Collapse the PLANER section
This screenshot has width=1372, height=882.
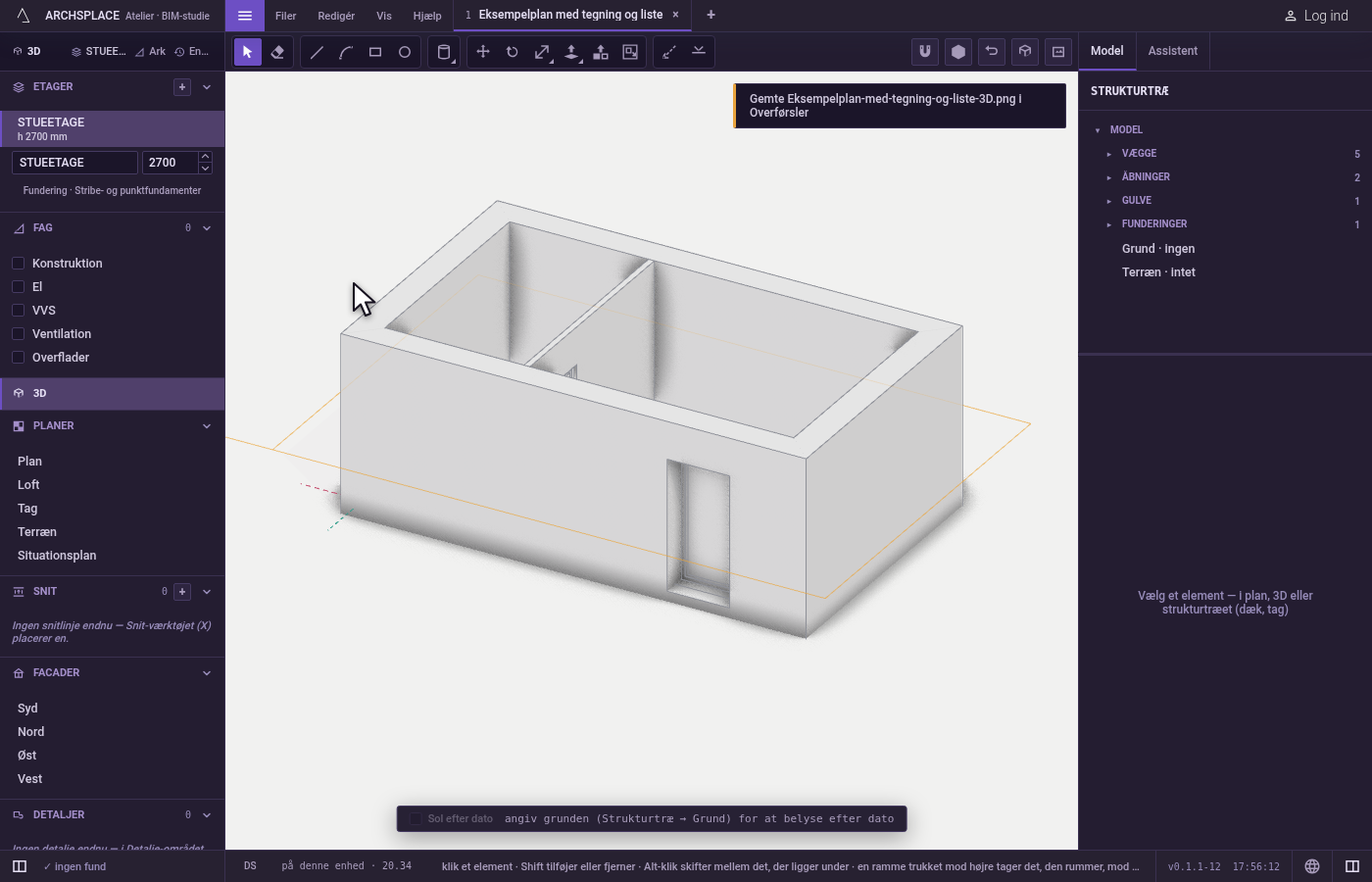[207, 426]
